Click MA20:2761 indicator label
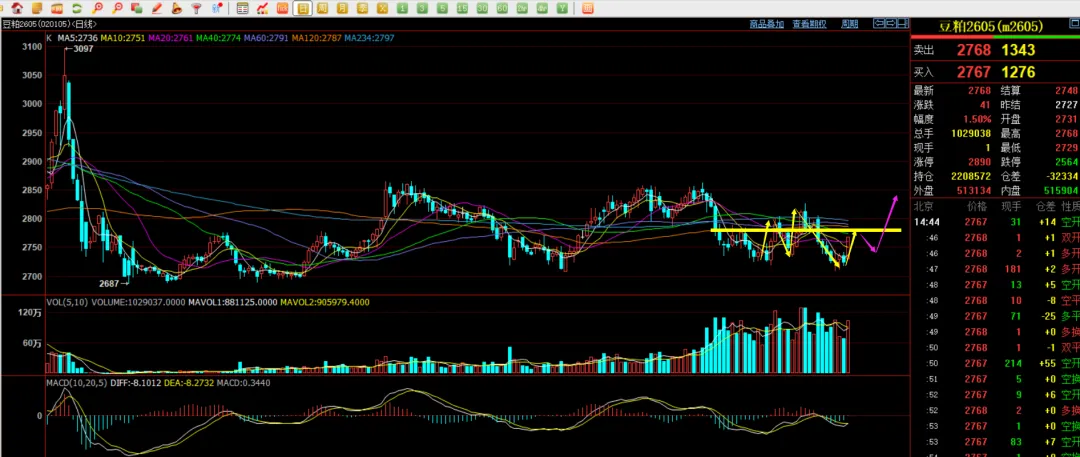 pyautogui.click(x=170, y=38)
